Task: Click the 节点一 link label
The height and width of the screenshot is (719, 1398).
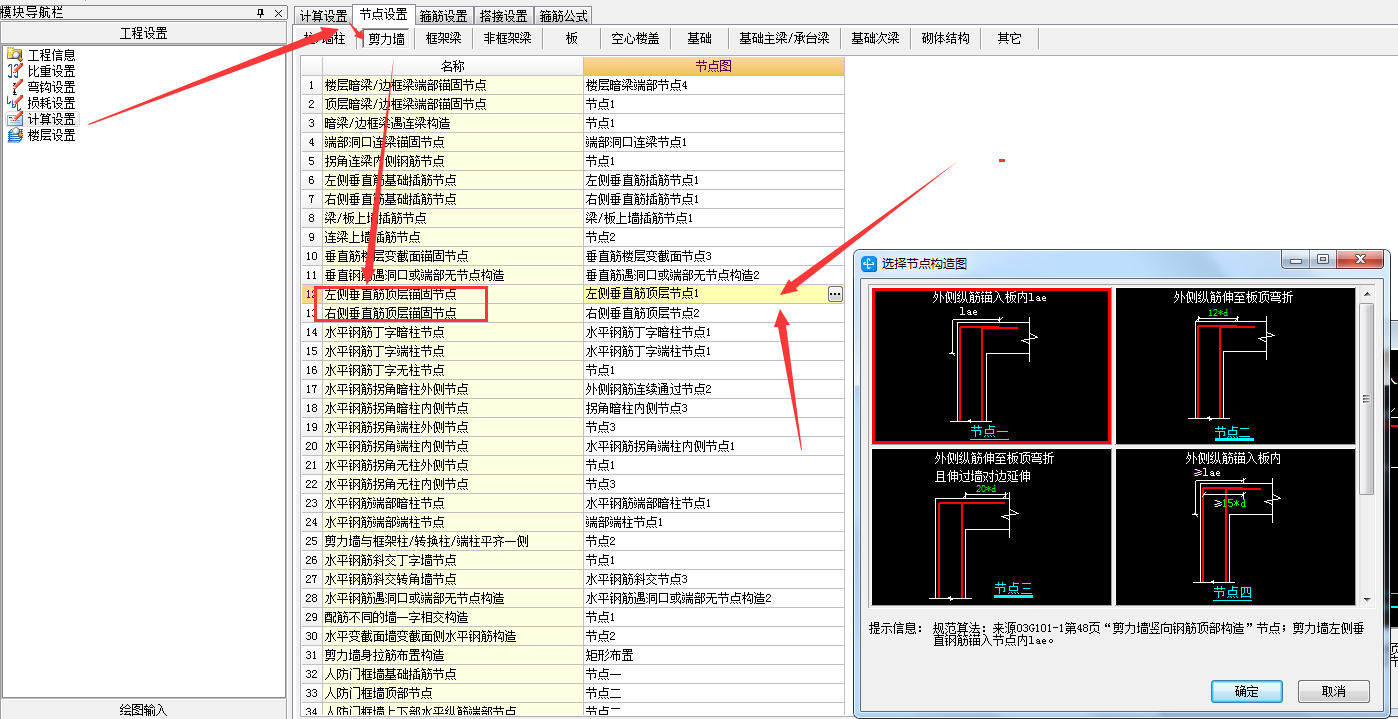Action: click(989, 432)
